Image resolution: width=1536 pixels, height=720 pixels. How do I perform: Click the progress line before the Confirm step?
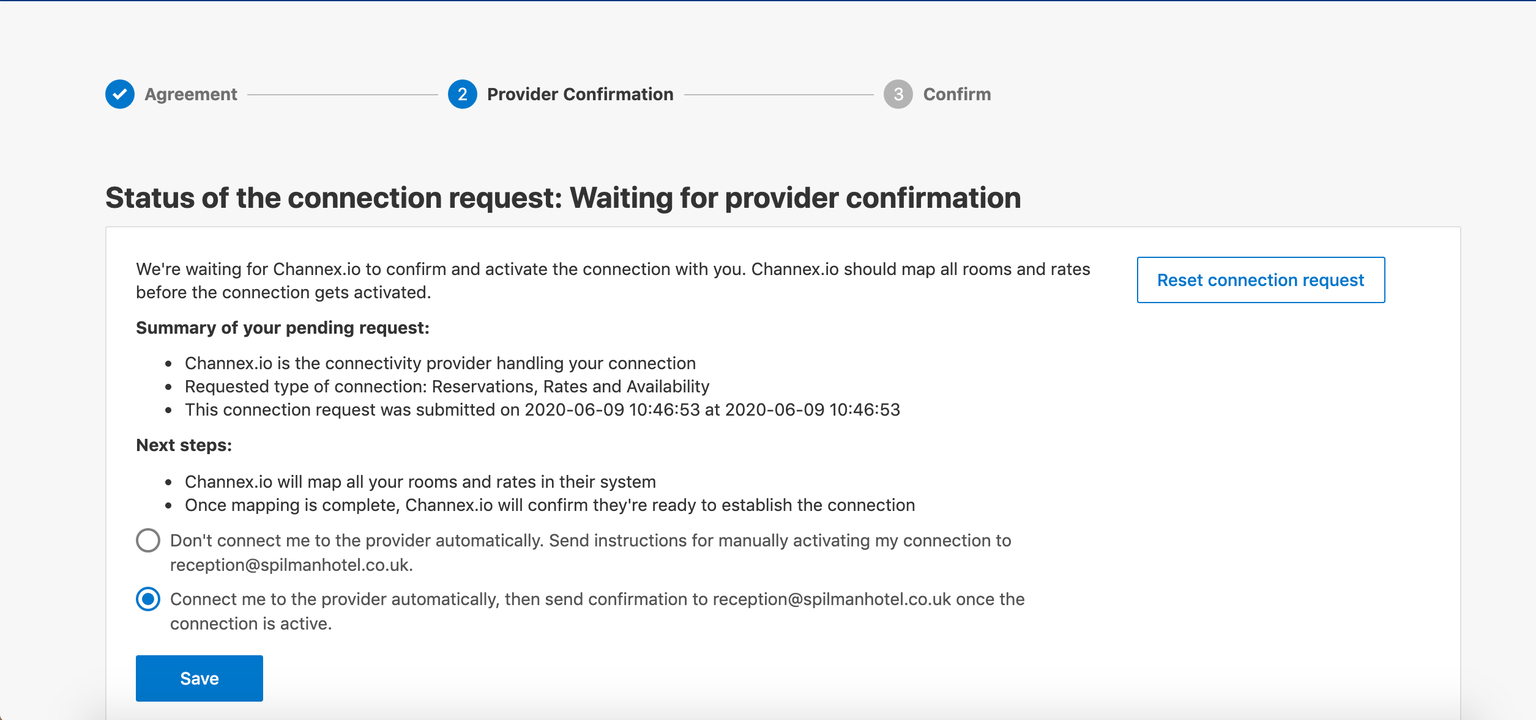(x=779, y=95)
